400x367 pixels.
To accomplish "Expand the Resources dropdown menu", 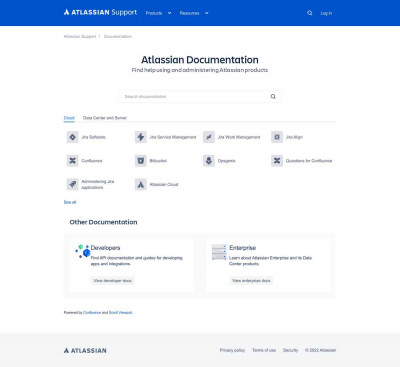I will [194, 13].
